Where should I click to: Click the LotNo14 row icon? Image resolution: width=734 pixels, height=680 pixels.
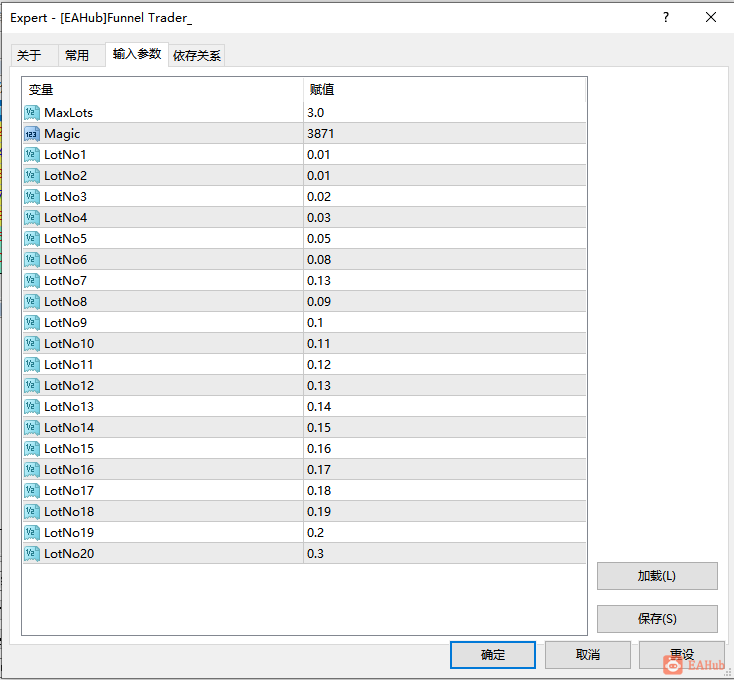point(32,428)
